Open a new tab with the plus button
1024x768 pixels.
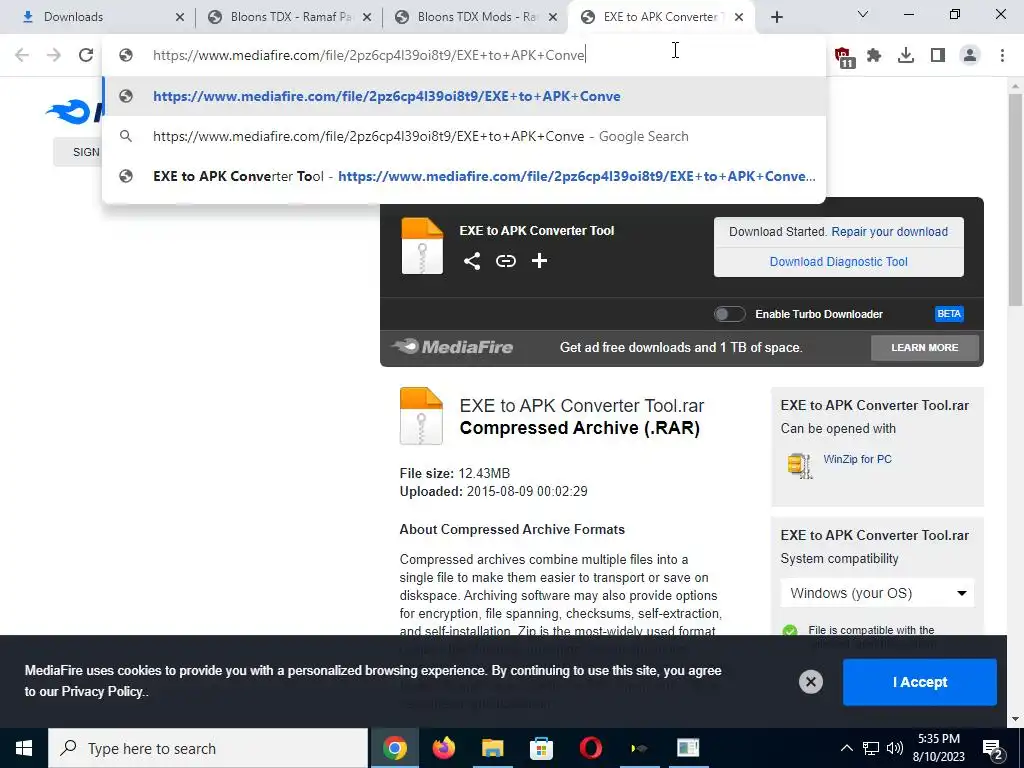(776, 17)
